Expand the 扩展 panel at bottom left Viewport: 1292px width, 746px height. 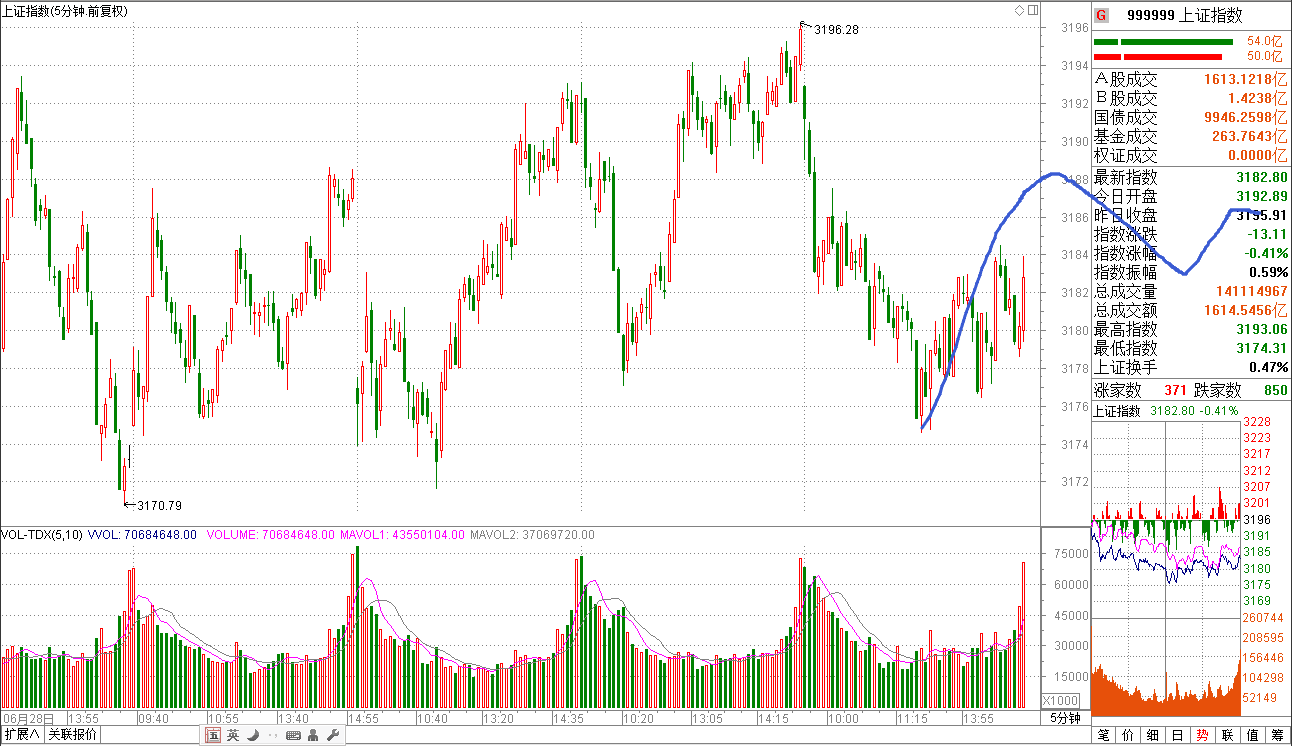click(x=21, y=735)
